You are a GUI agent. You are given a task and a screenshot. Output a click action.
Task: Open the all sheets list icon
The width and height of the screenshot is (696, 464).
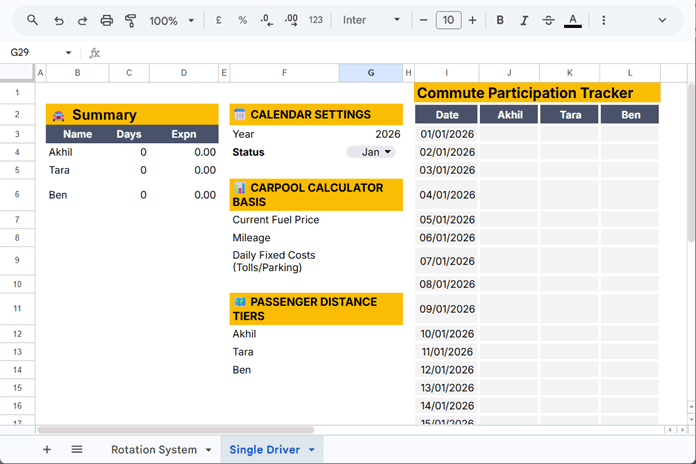click(x=77, y=449)
